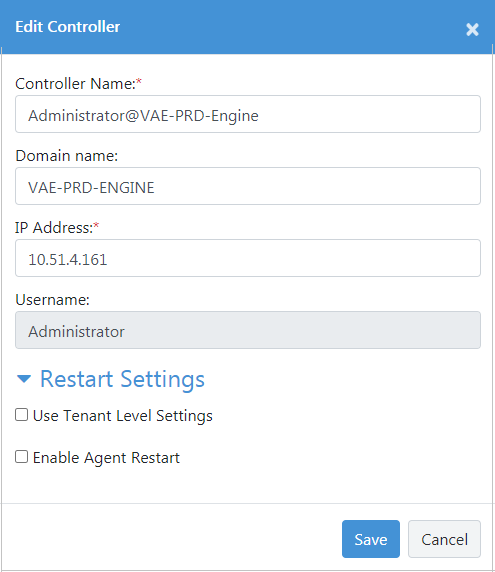Click the Controller Name input field
This screenshot has height=572, width=495.
pyautogui.click(x=248, y=114)
